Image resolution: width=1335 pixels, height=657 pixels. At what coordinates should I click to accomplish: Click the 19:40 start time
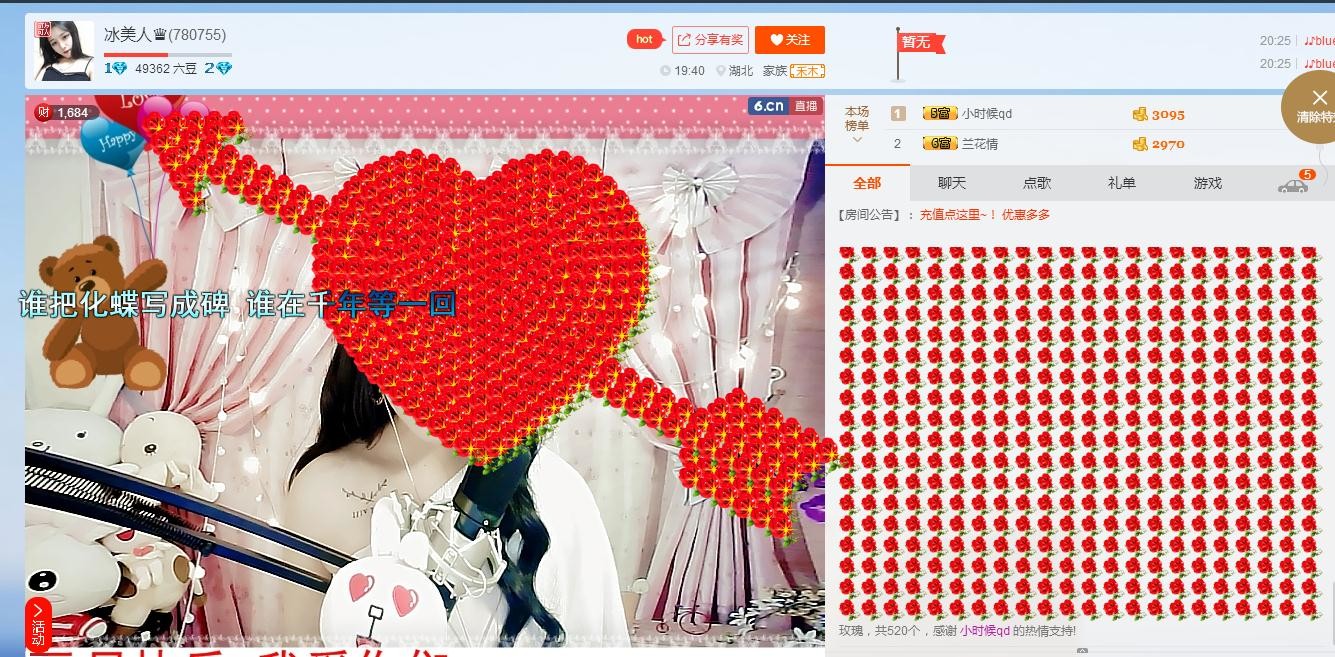[x=689, y=71]
